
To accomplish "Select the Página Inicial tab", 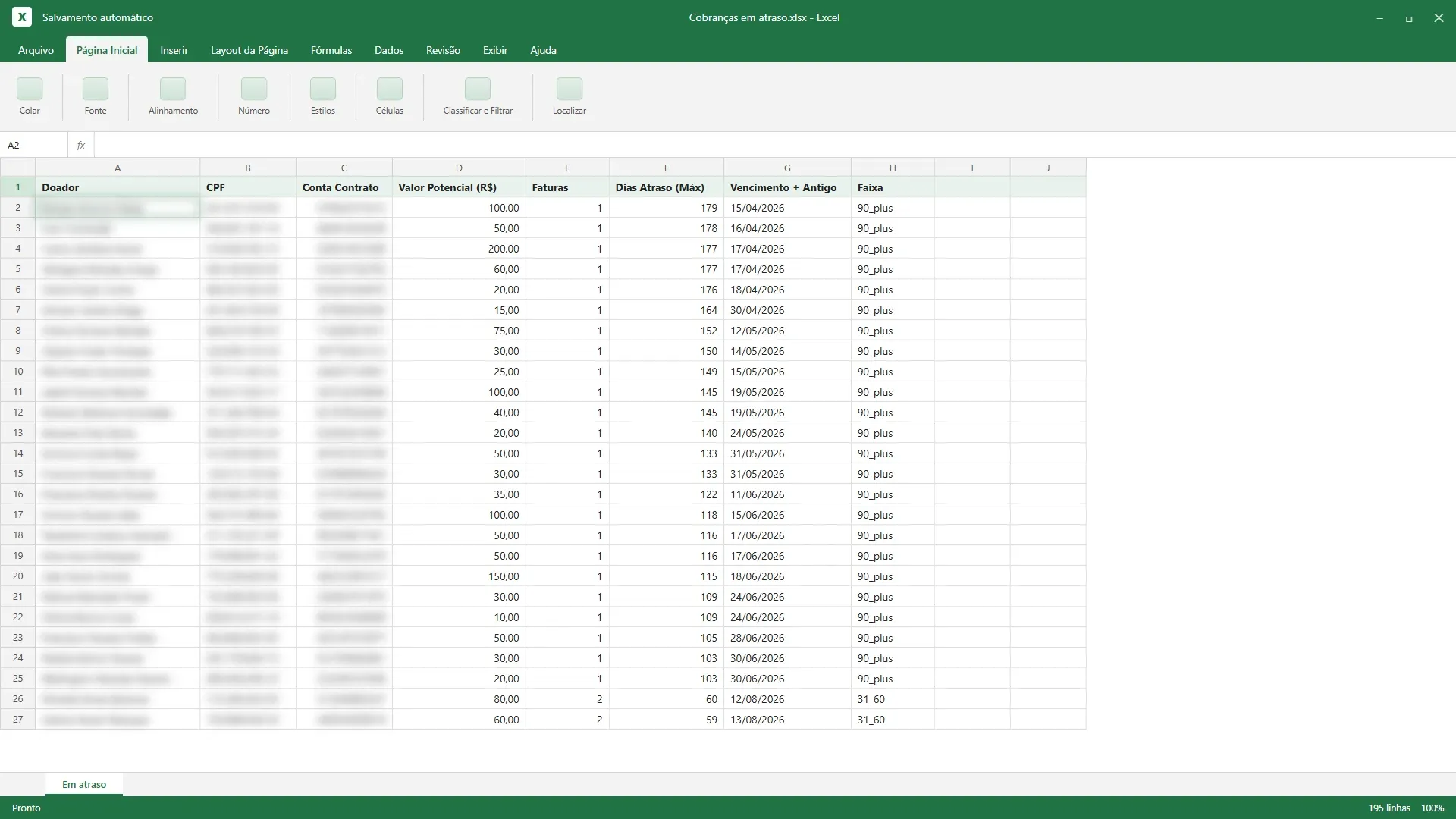I will click(107, 50).
